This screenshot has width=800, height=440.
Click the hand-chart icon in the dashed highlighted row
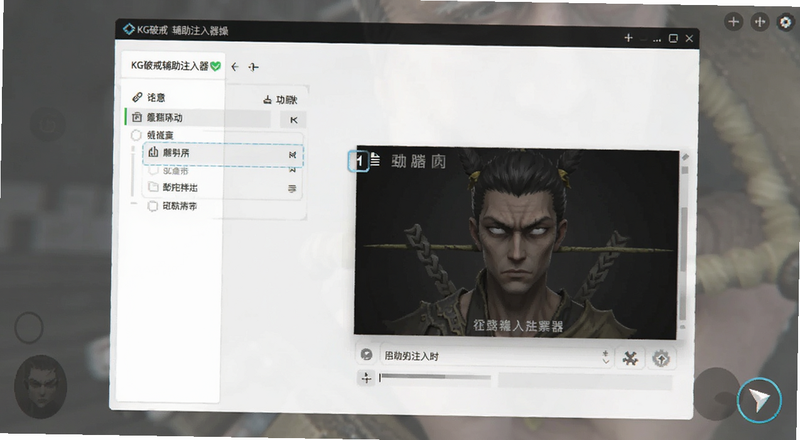153,152
